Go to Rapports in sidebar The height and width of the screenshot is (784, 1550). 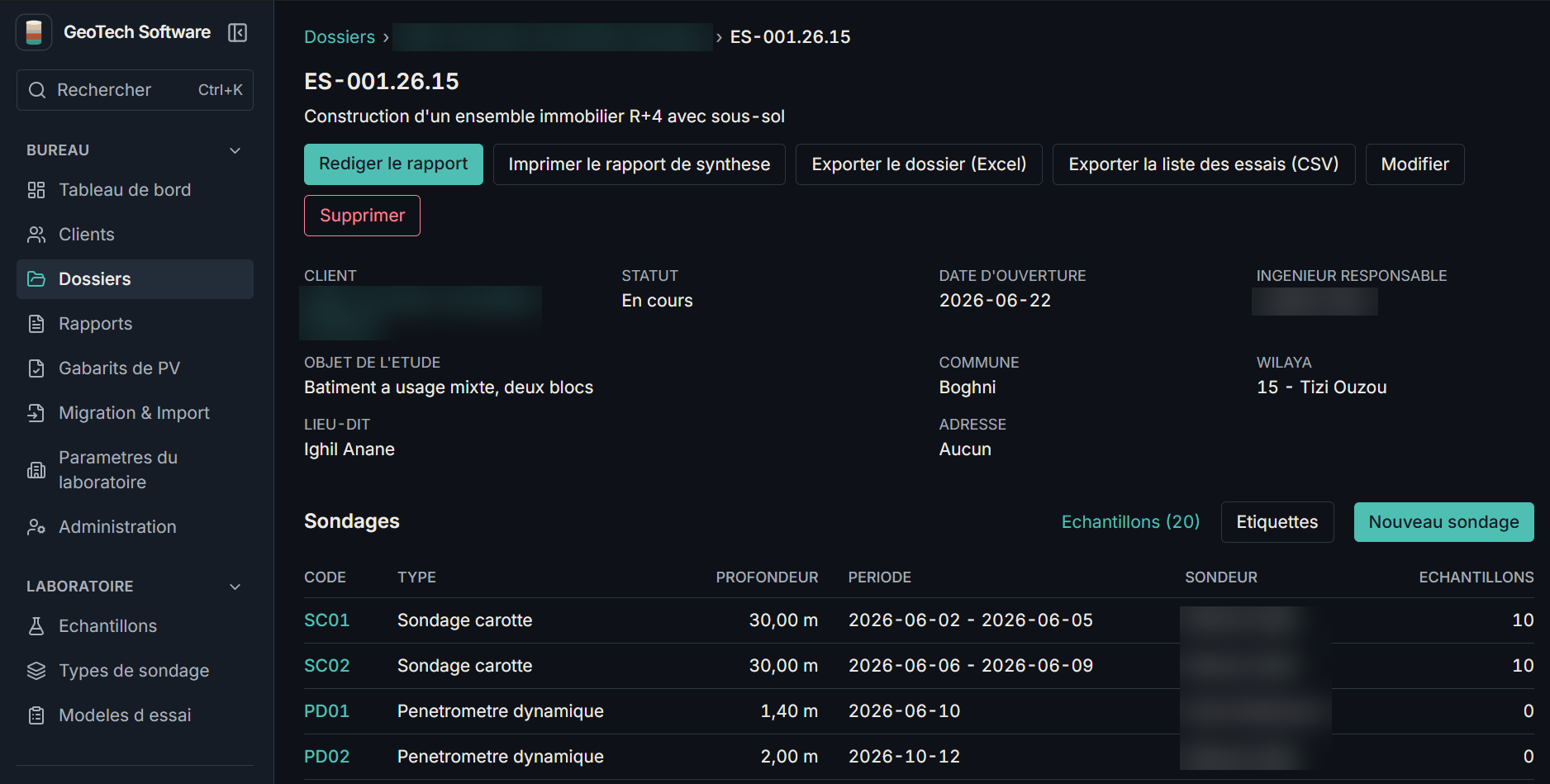tap(135, 324)
